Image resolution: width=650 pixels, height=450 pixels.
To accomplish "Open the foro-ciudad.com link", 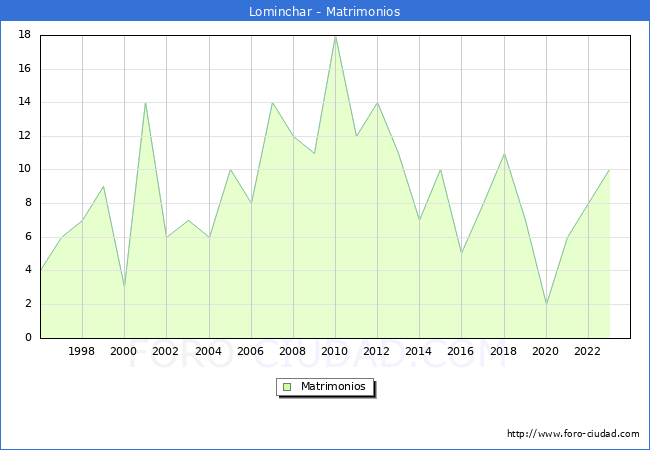I will coord(573,434).
